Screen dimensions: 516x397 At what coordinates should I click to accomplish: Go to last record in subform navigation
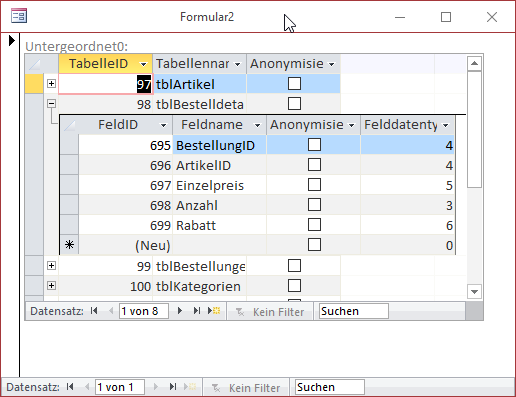[197, 311]
